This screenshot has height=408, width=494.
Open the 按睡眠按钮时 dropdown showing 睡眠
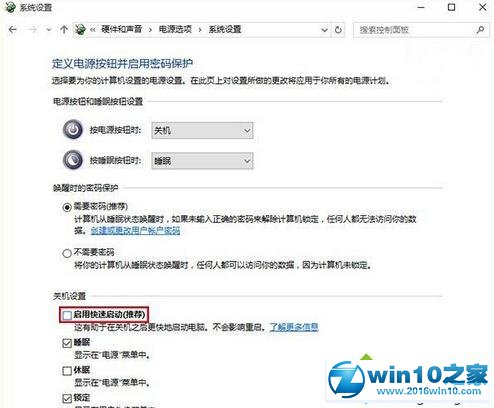tap(202, 161)
